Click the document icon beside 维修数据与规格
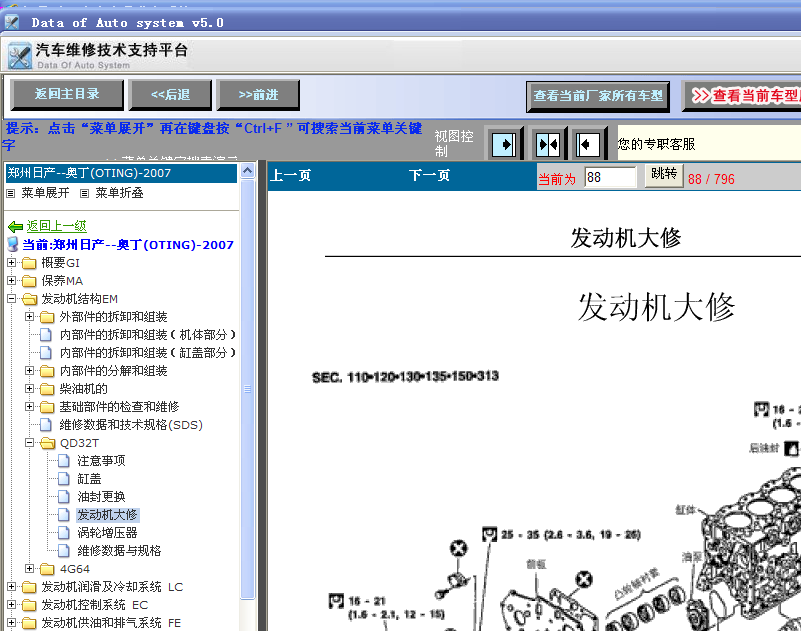 [x=64, y=551]
